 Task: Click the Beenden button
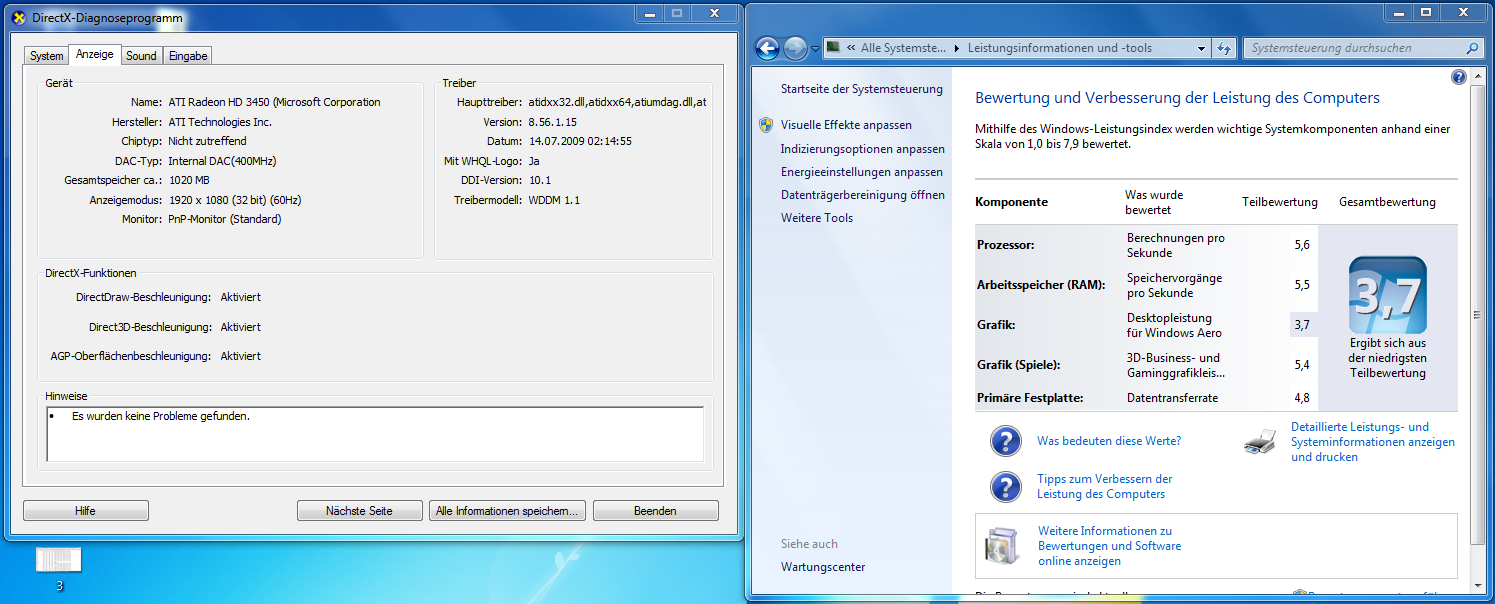[x=655, y=511]
